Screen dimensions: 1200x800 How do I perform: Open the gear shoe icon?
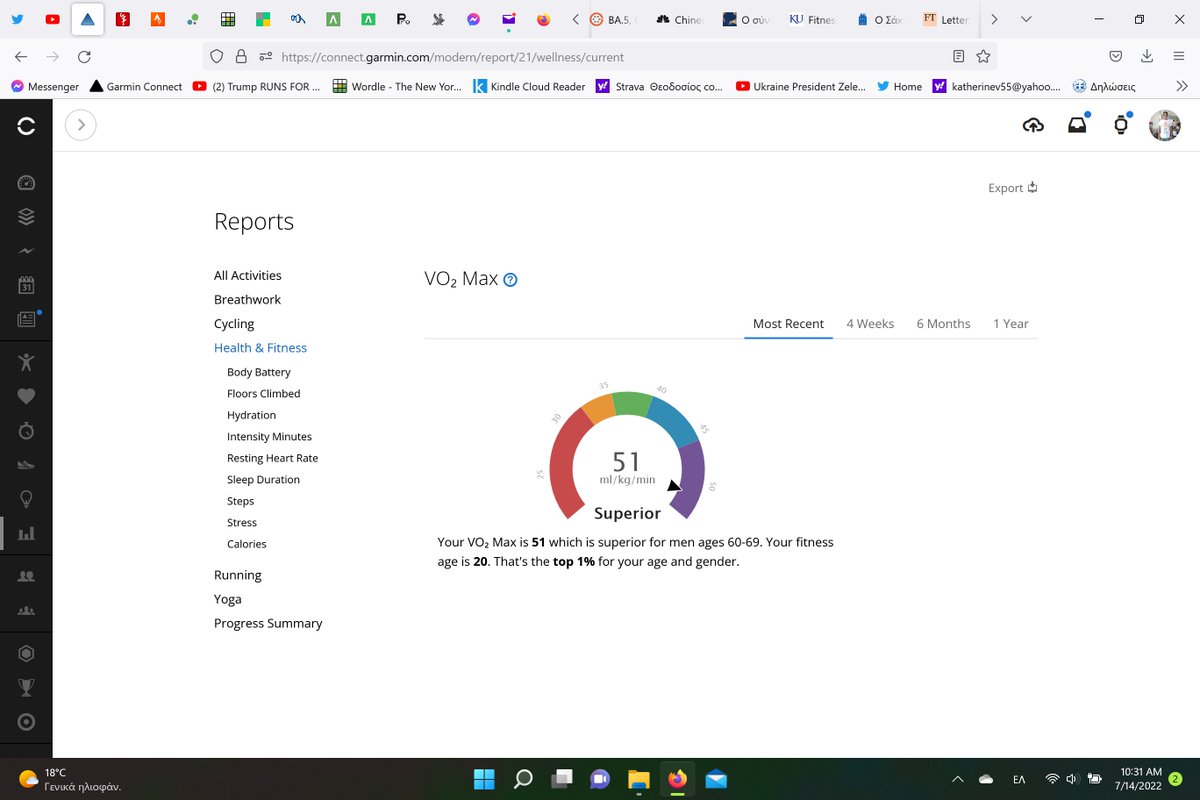point(26,464)
